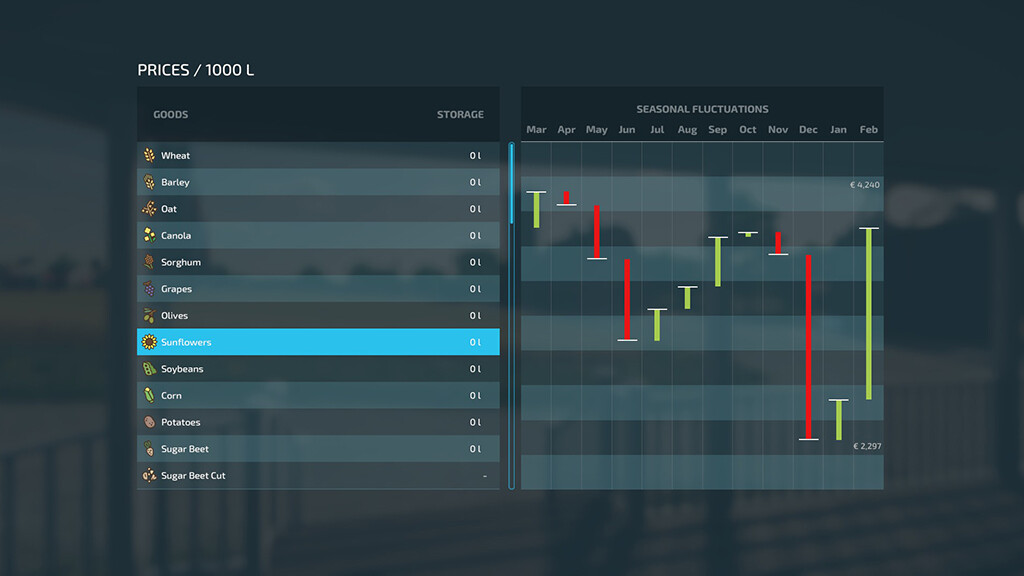Viewport: 1024px width, 576px height.
Task: Click the Olives icon
Action: click(x=149, y=316)
